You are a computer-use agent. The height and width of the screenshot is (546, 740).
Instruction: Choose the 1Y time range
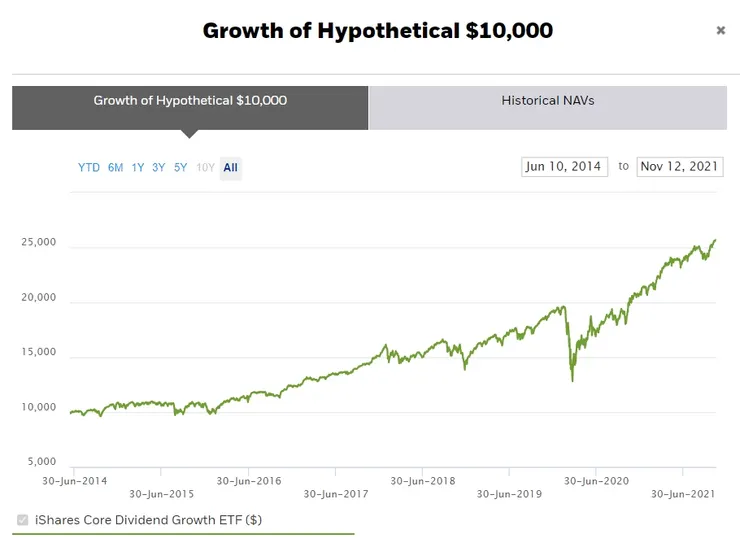tap(138, 168)
